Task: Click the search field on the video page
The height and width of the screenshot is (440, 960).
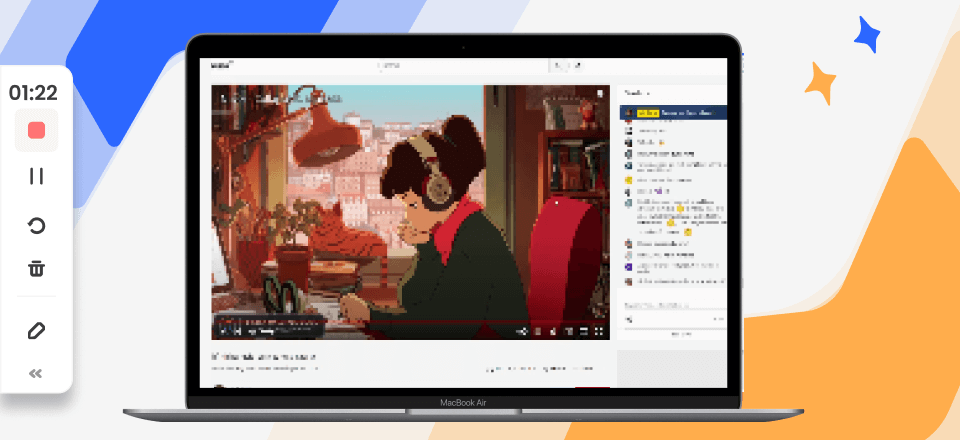Action: click(x=463, y=65)
